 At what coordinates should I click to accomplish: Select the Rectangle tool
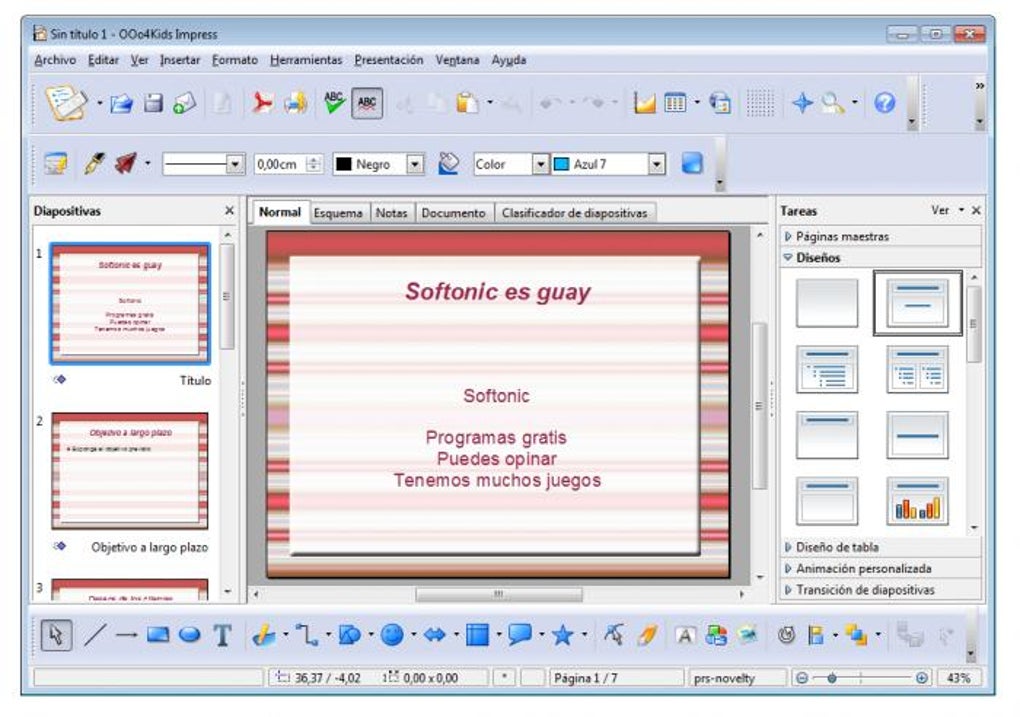coord(158,635)
